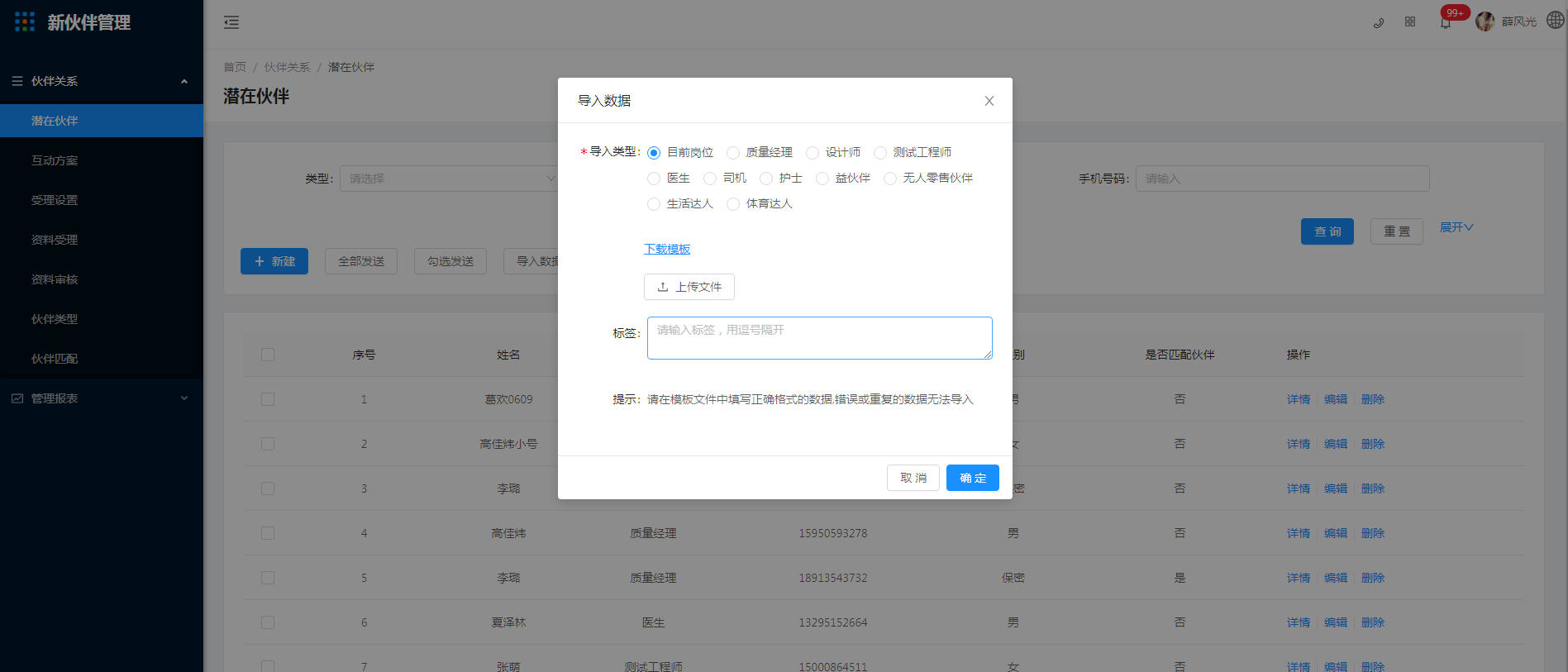Tick the checkbox for row 6 夏泽林

coord(268,622)
